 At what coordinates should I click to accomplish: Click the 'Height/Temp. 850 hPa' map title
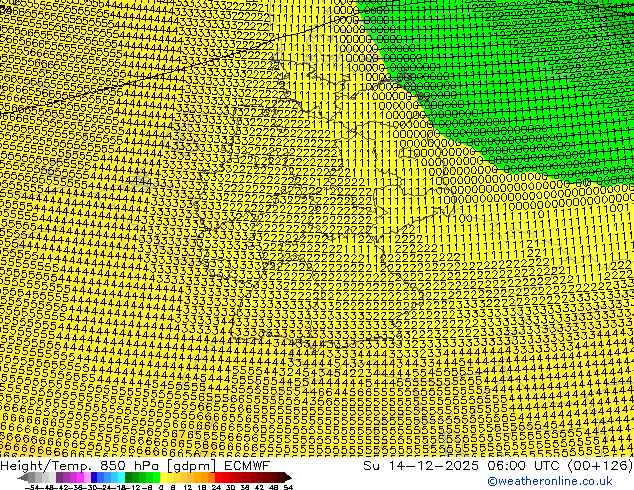tap(80, 465)
